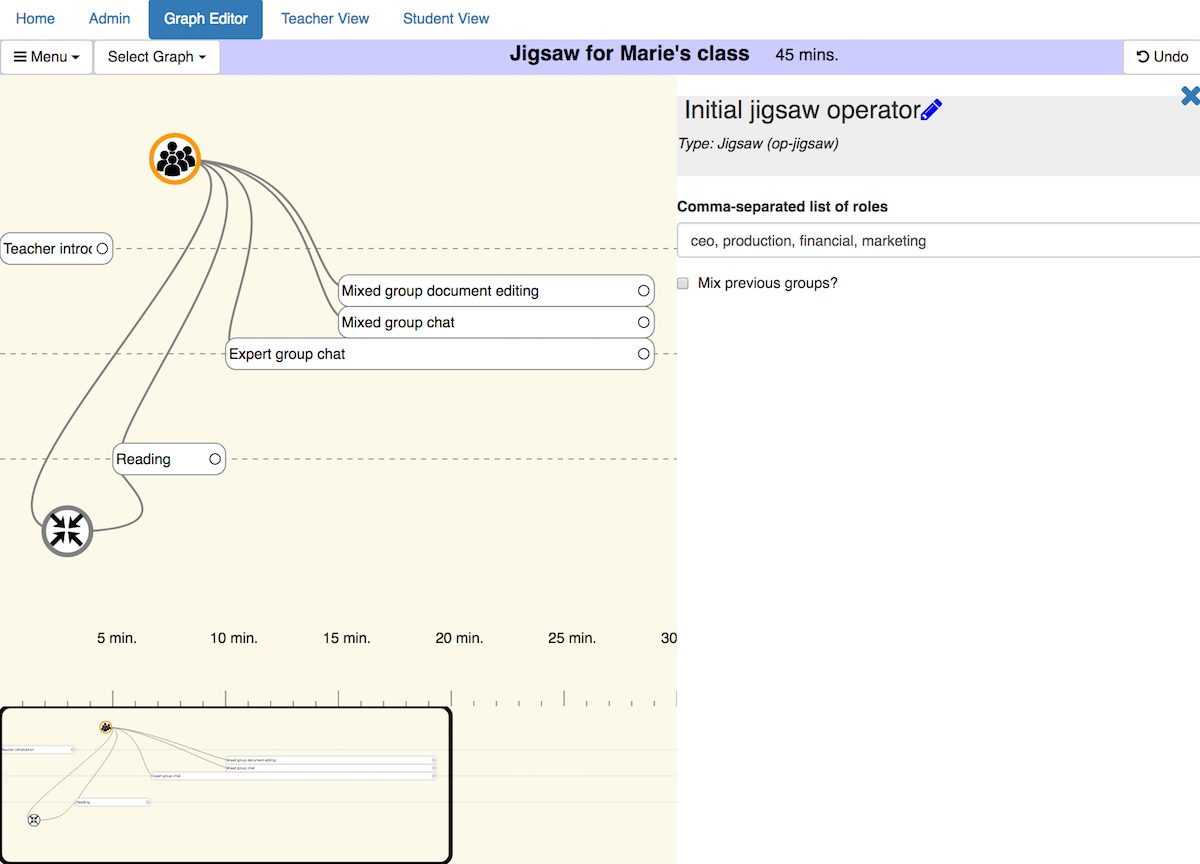Click the graph title Jigsaw for Marie's class
This screenshot has width=1200, height=864.
[x=629, y=54]
